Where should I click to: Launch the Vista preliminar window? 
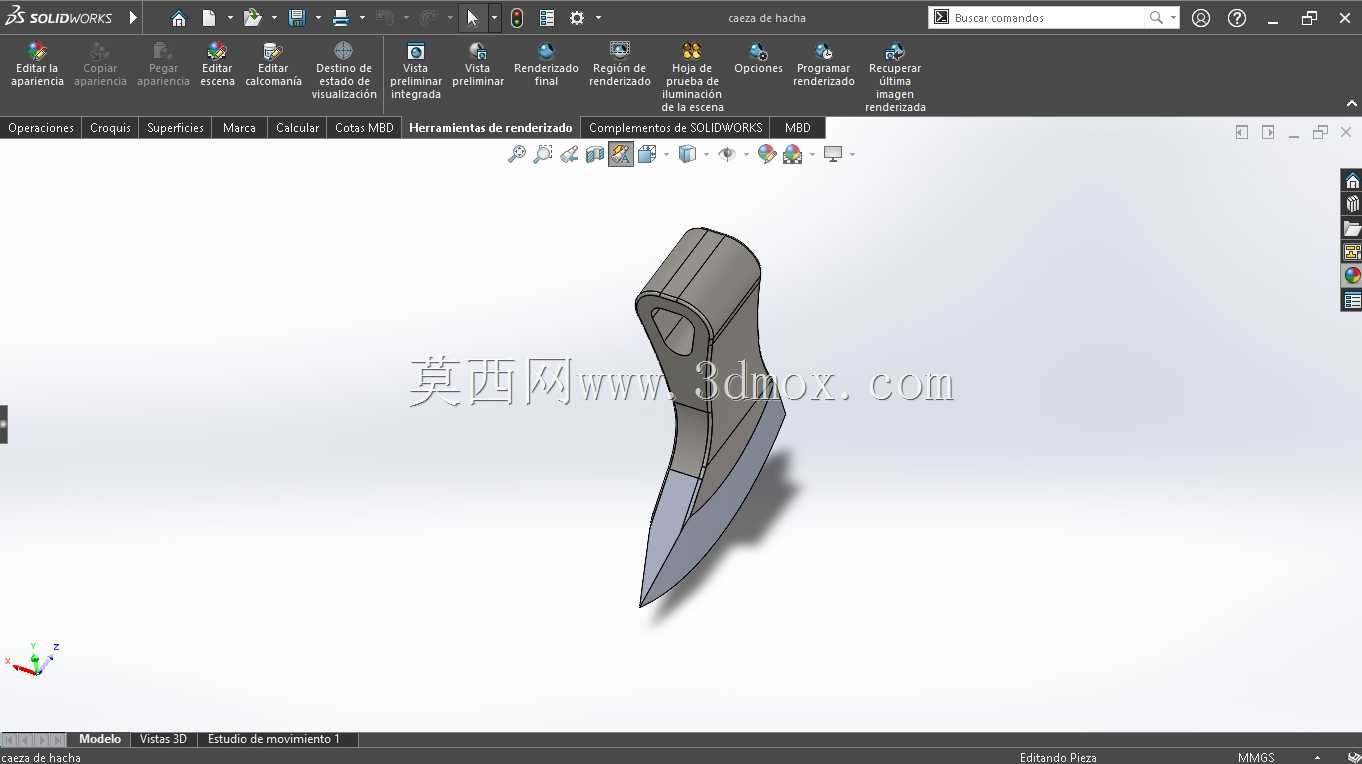click(478, 65)
